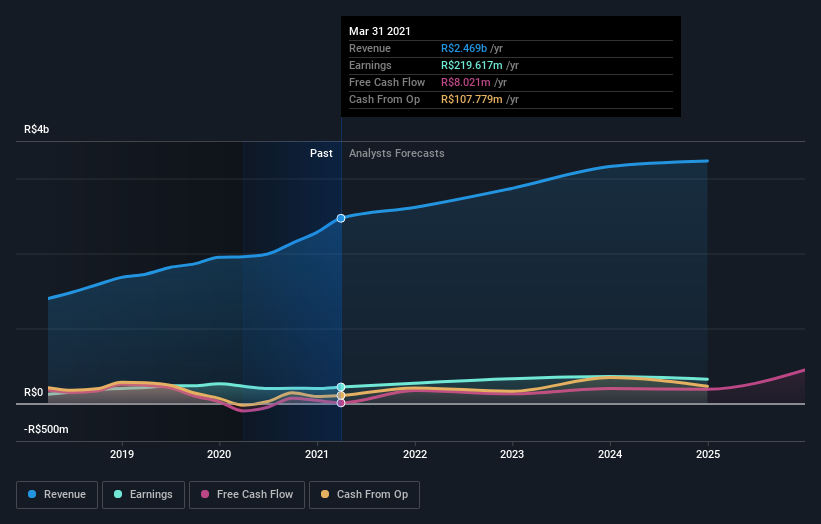Screen dimensions: 821x524
Task: Click the orange Cash From Op data marker
Action: 341,396
